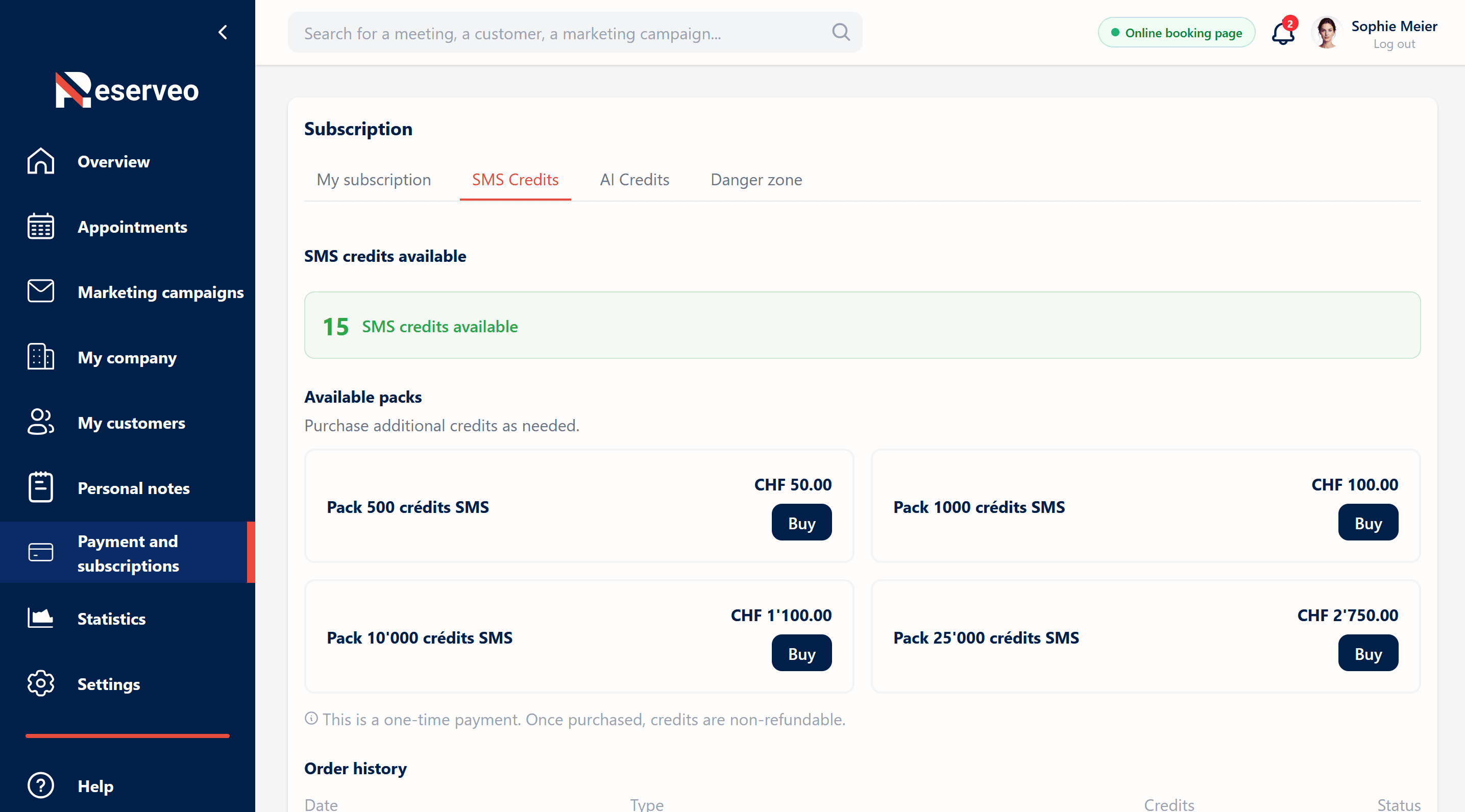Click the My company building icon
This screenshot has width=1465, height=812.
[40, 357]
